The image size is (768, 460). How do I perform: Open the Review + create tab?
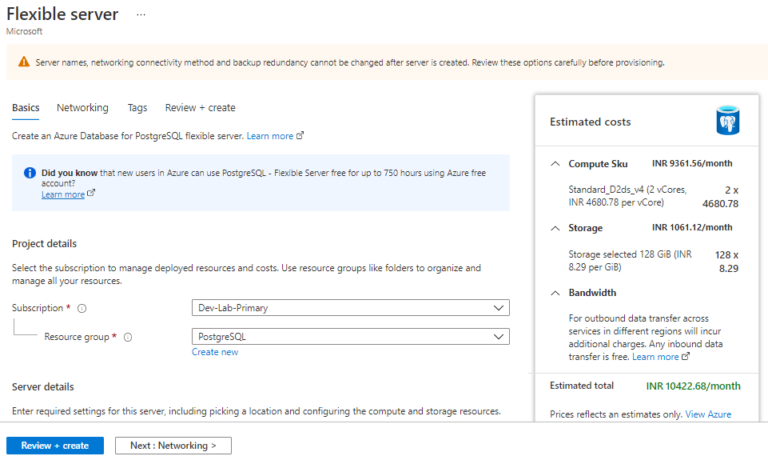click(200, 108)
